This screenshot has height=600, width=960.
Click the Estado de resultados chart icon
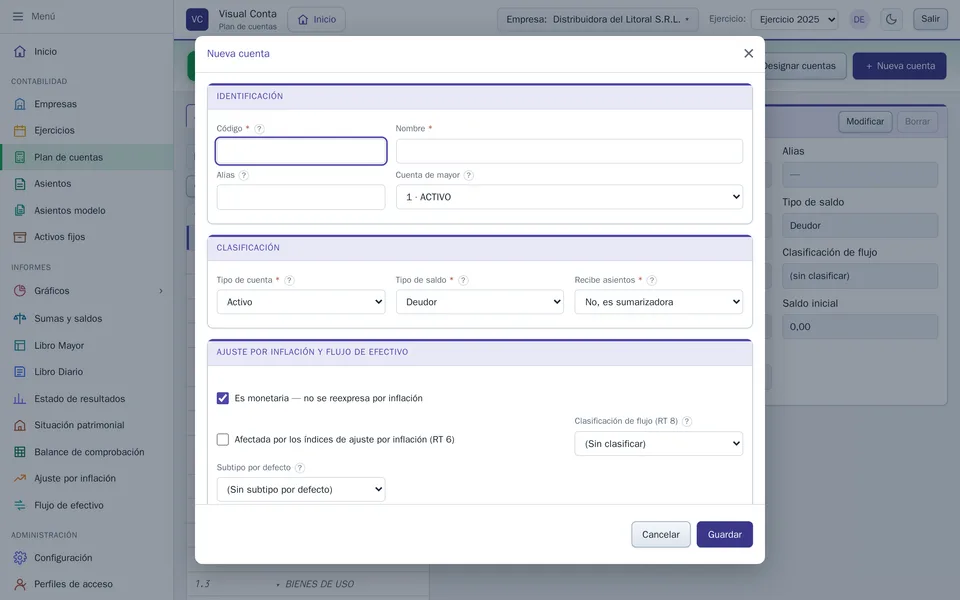[x=20, y=399]
